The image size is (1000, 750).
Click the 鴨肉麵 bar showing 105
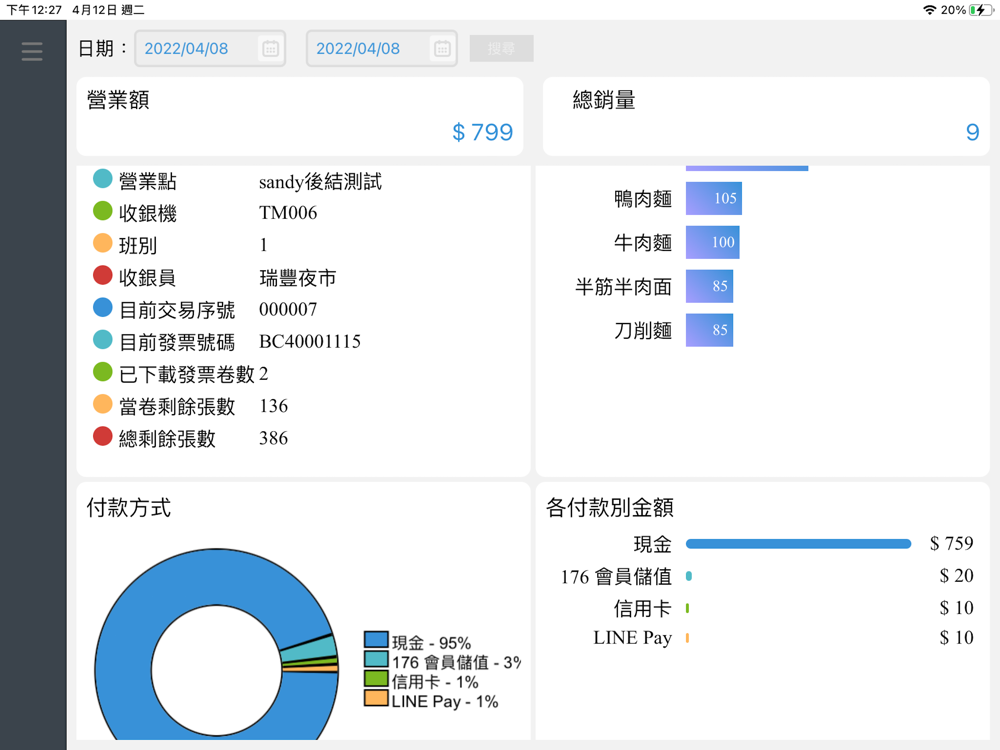(714, 198)
